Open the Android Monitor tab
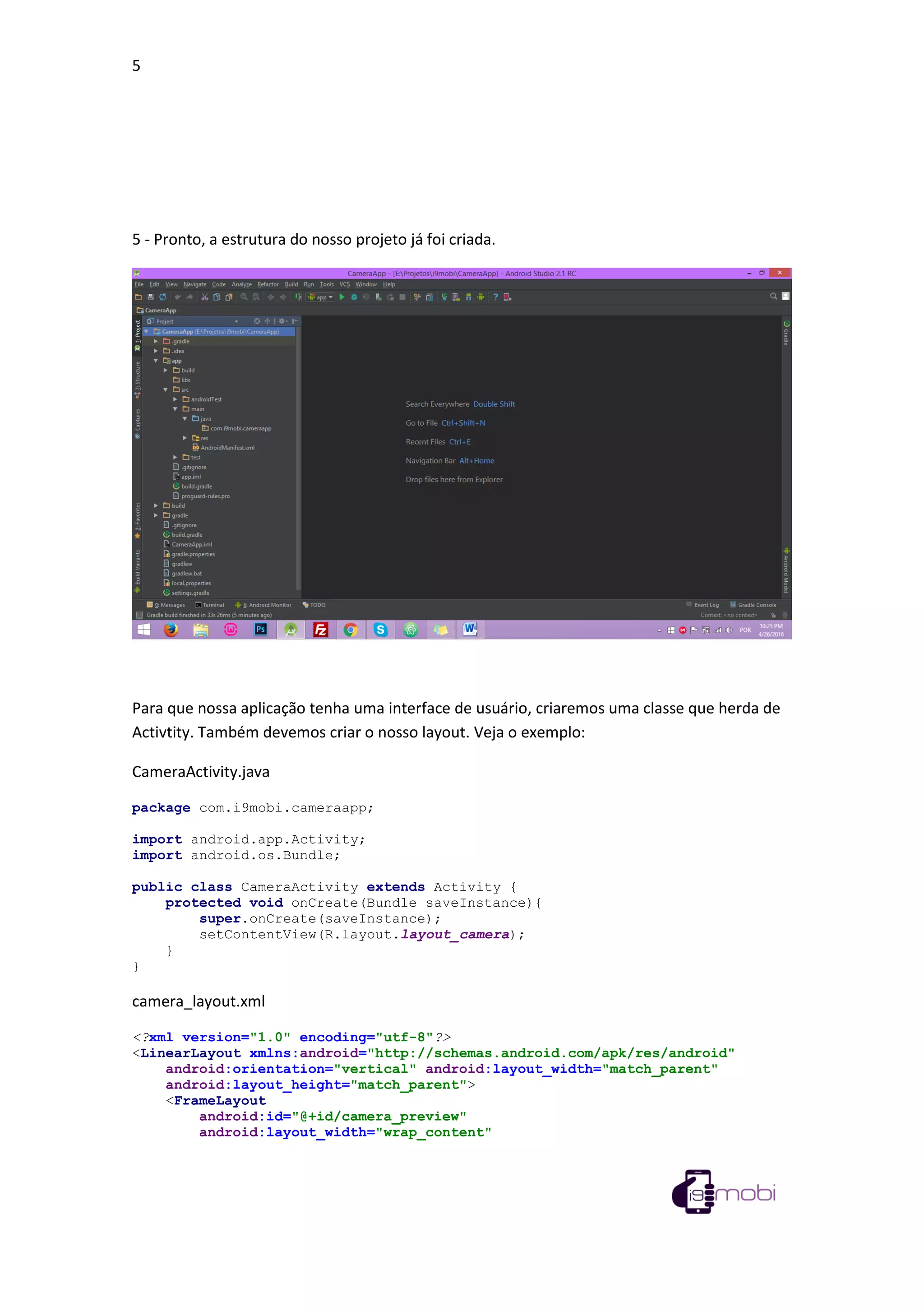Screen dimensions: 924x1307 coord(263,605)
